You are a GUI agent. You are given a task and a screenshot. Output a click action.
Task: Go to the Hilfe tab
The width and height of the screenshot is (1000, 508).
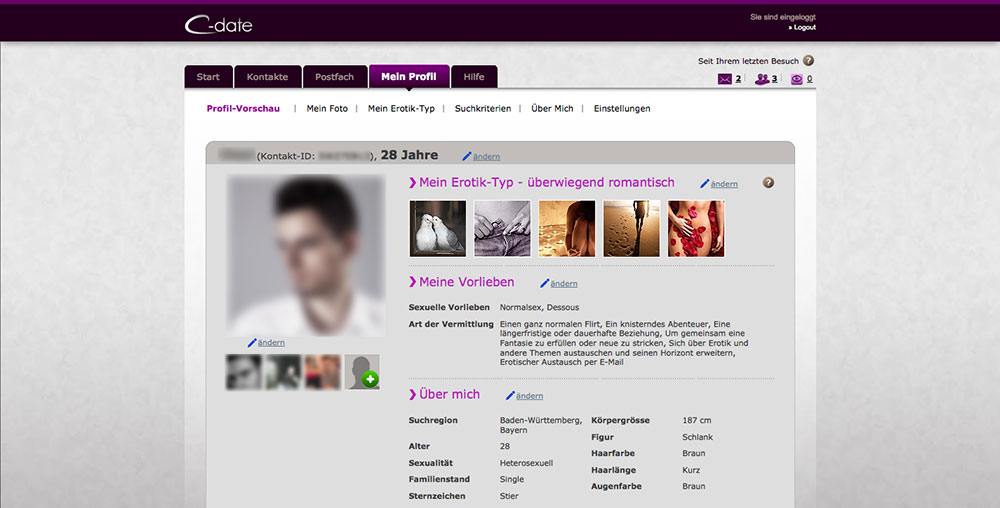click(473, 77)
